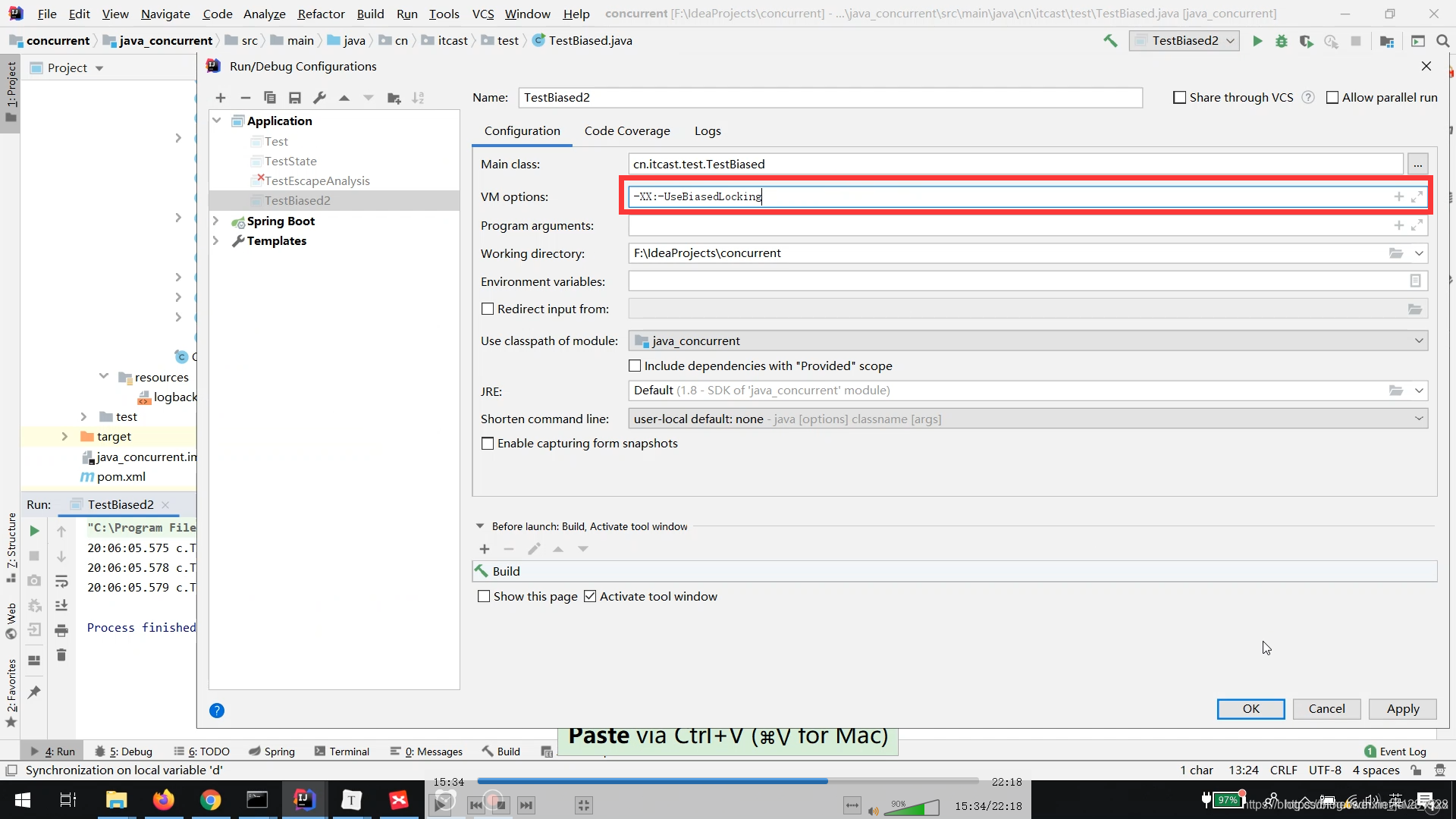Click the Program arguments input field
Viewport: 1456px width, 819px height.
pos(1009,226)
